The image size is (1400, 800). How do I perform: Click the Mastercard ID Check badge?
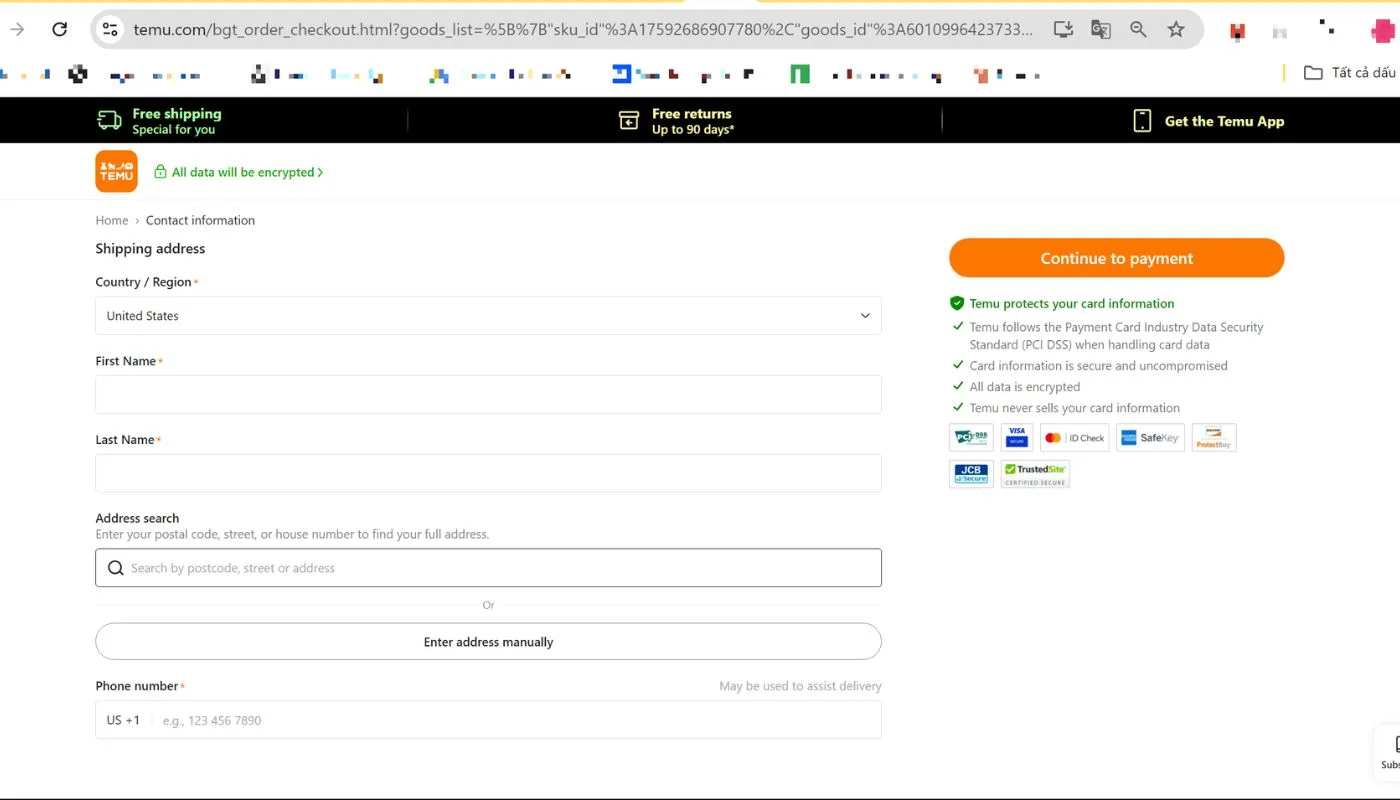(1075, 437)
